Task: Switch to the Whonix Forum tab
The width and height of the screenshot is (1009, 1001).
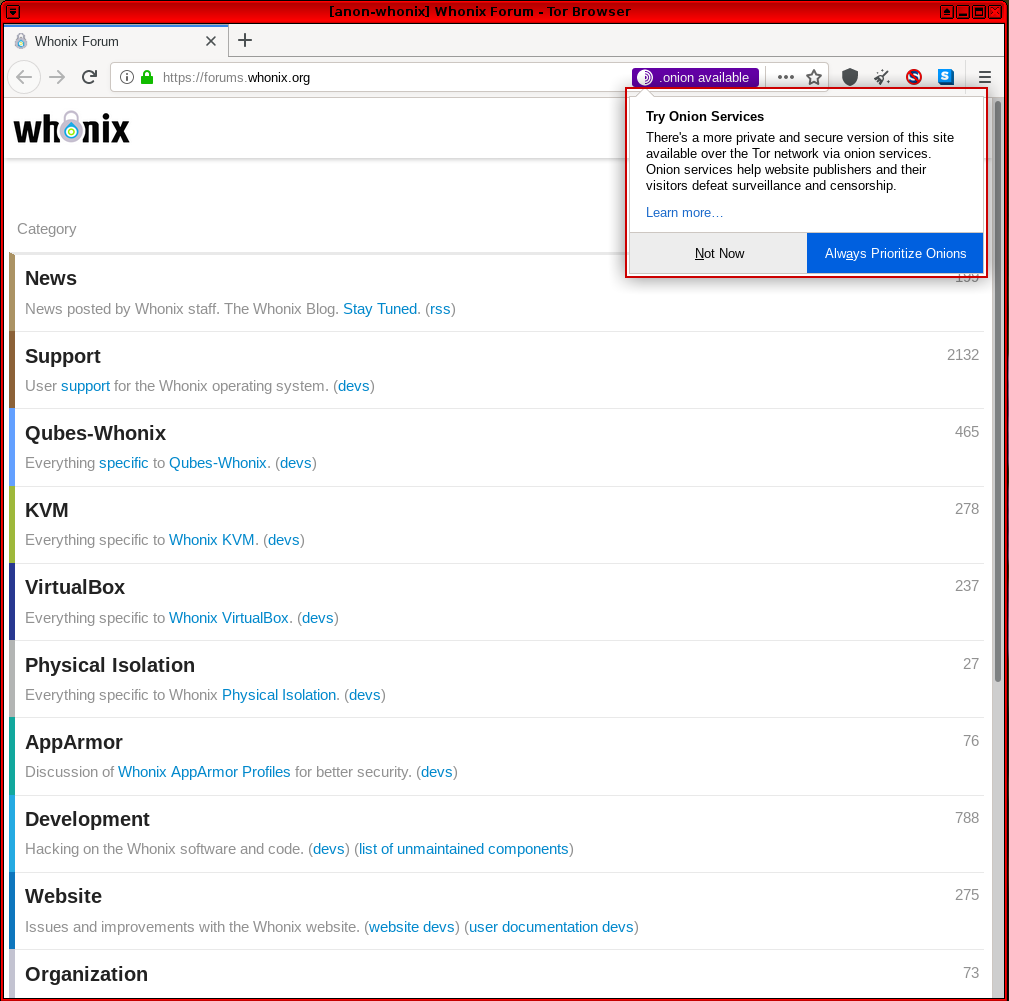Action: (x=110, y=41)
